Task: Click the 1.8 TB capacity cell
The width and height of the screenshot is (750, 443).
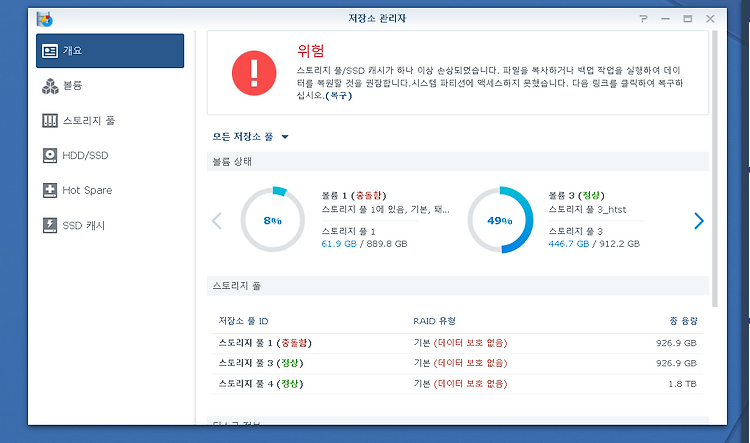Action: [x=683, y=384]
